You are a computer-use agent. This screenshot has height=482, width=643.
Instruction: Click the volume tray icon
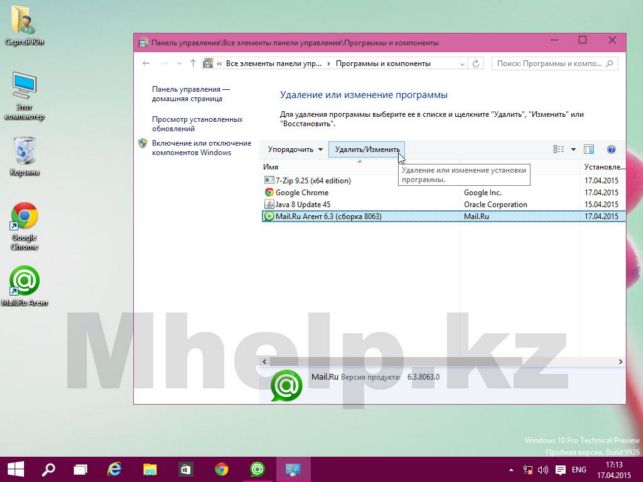[x=543, y=470]
